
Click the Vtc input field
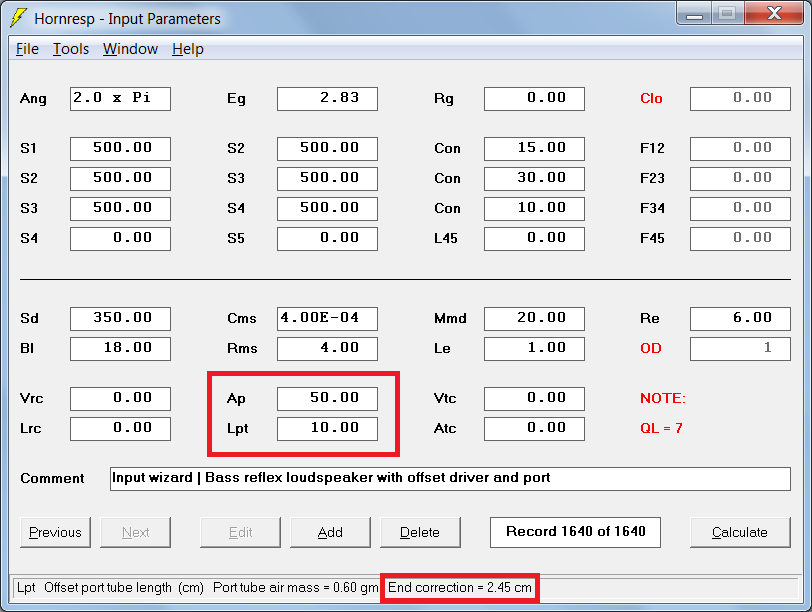(x=534, y=399)
